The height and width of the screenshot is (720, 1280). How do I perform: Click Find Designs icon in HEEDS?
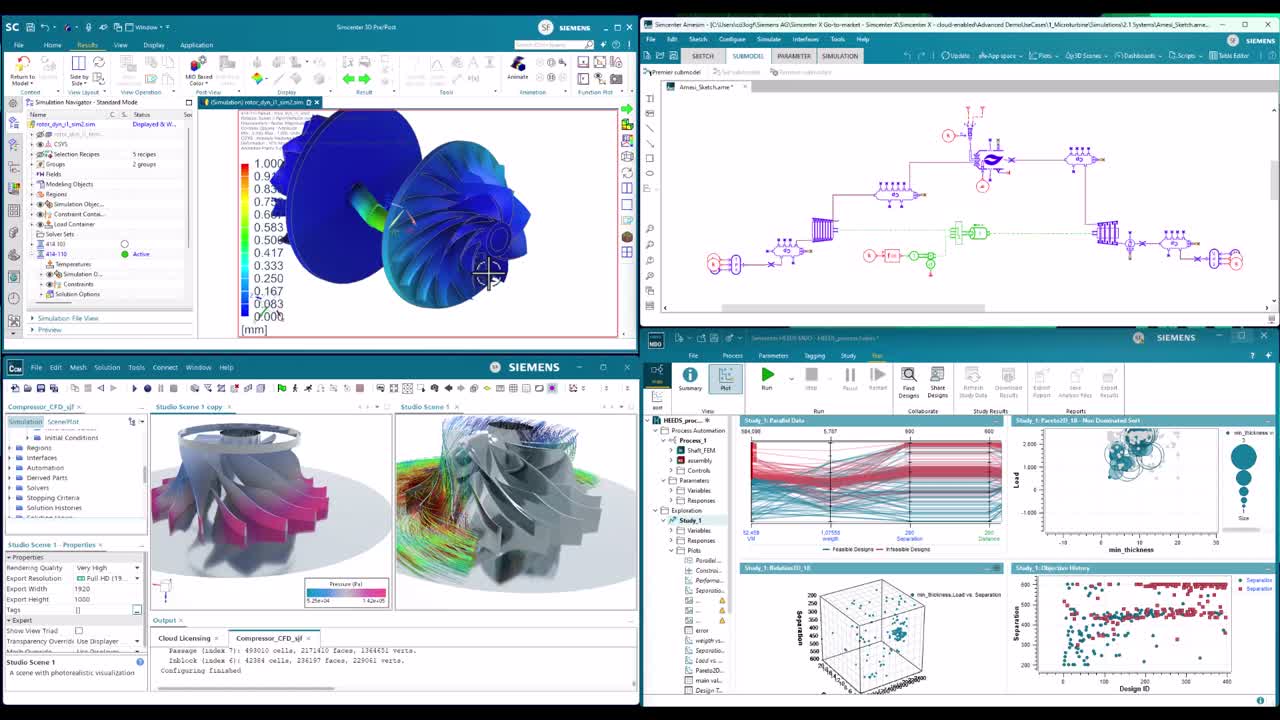coord(908,381)
